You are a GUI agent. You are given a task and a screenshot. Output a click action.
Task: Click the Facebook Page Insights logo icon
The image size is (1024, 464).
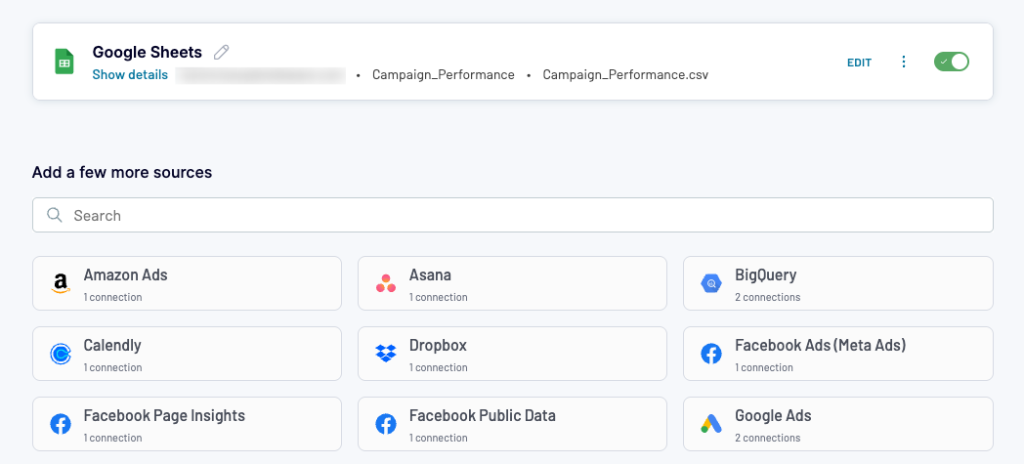click(x=60, y=424)
